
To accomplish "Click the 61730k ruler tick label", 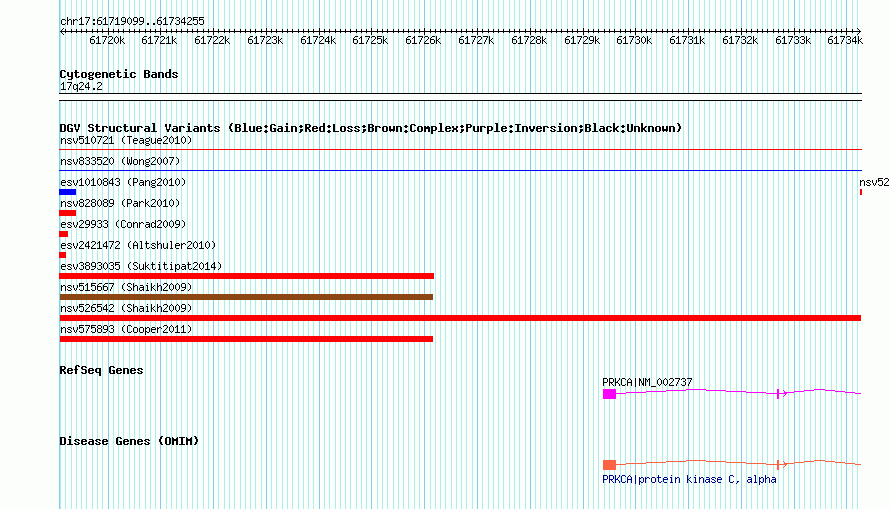I will pos(634,40).
